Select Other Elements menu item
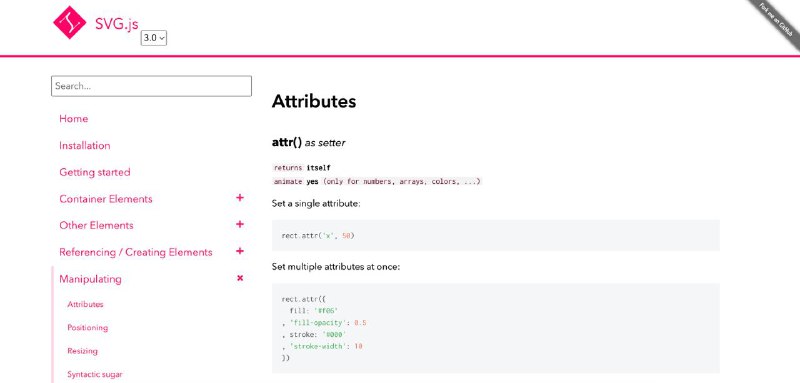 point(96,225)
